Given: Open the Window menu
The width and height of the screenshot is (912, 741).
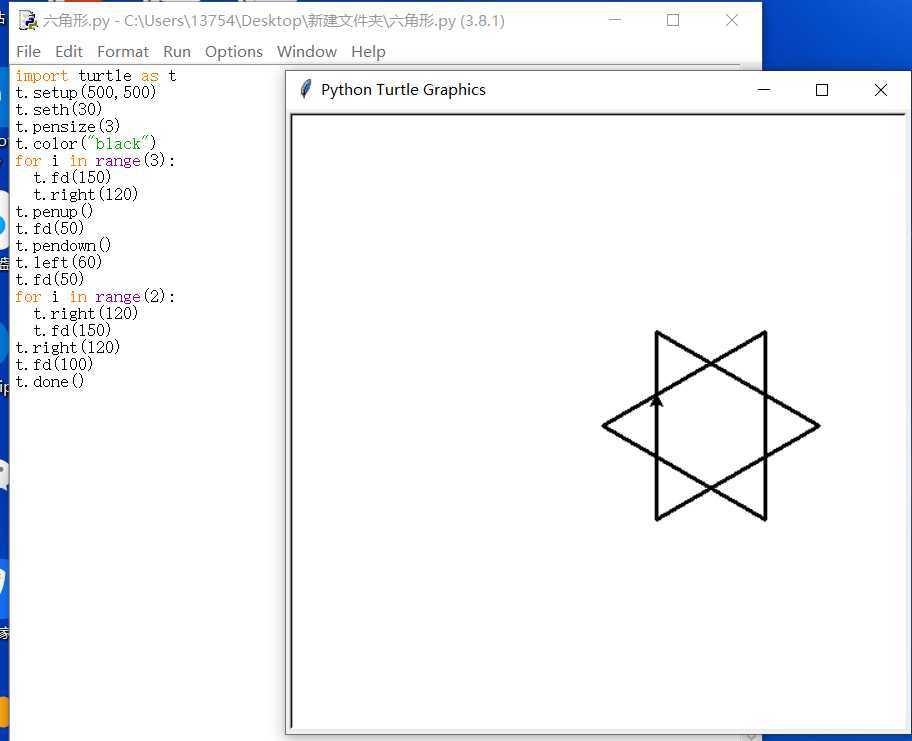Looking at the screenshot, I should pos(307,52).
